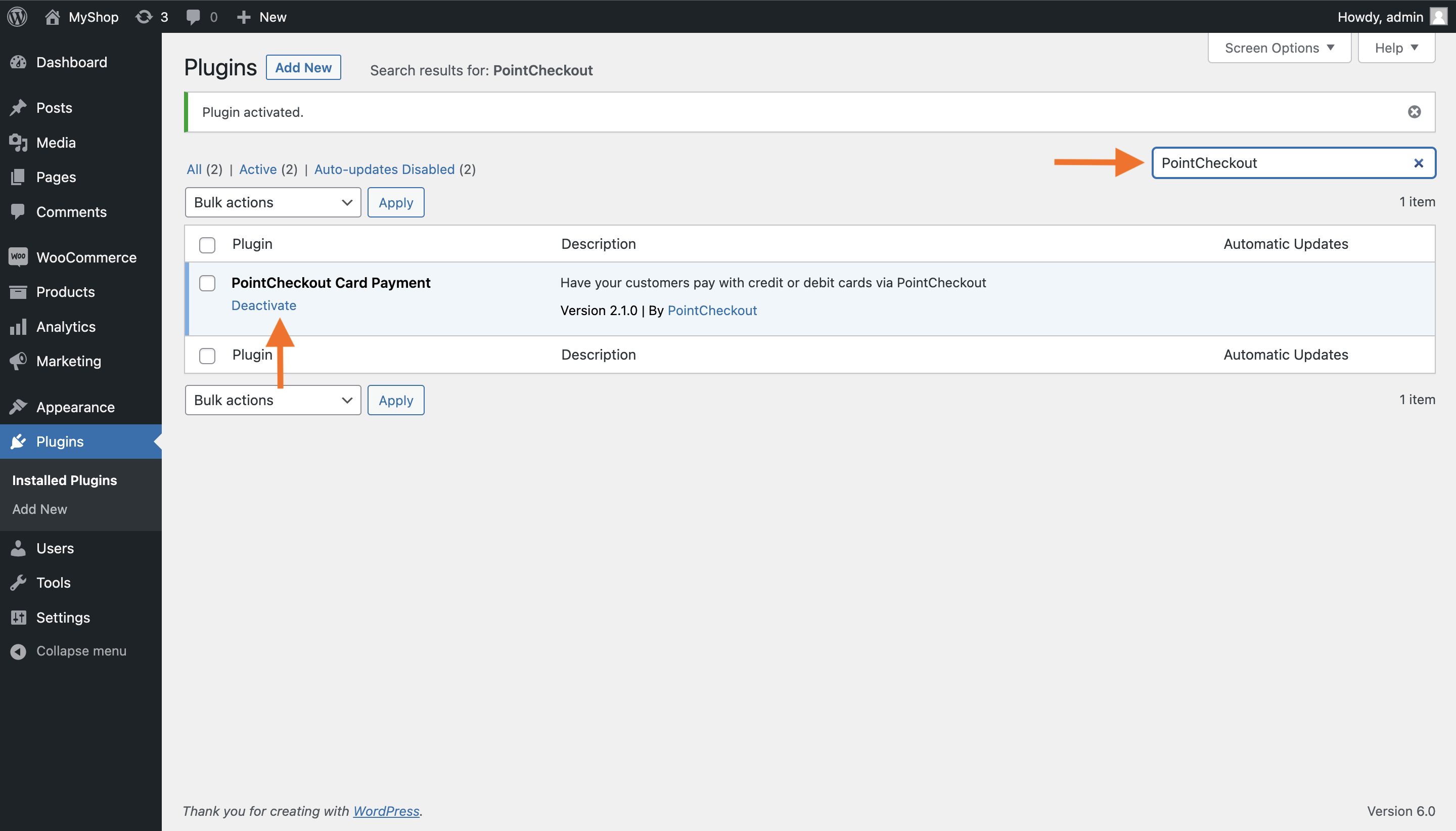Go to WooCommerce menu label
Image resolution: width=1456 pixels, height=831 pixels.
[x=86, y=257]
